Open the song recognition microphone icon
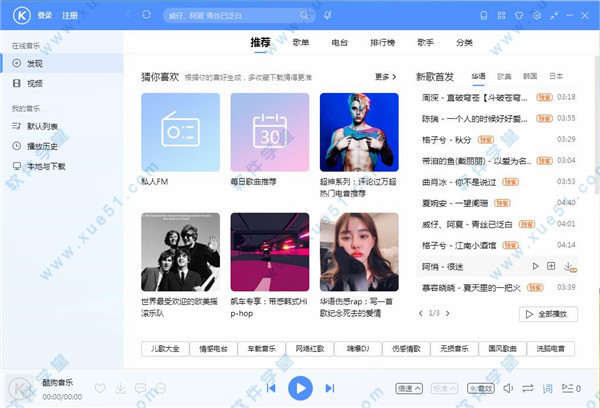600x408 pixels. [x=327, y=15]
